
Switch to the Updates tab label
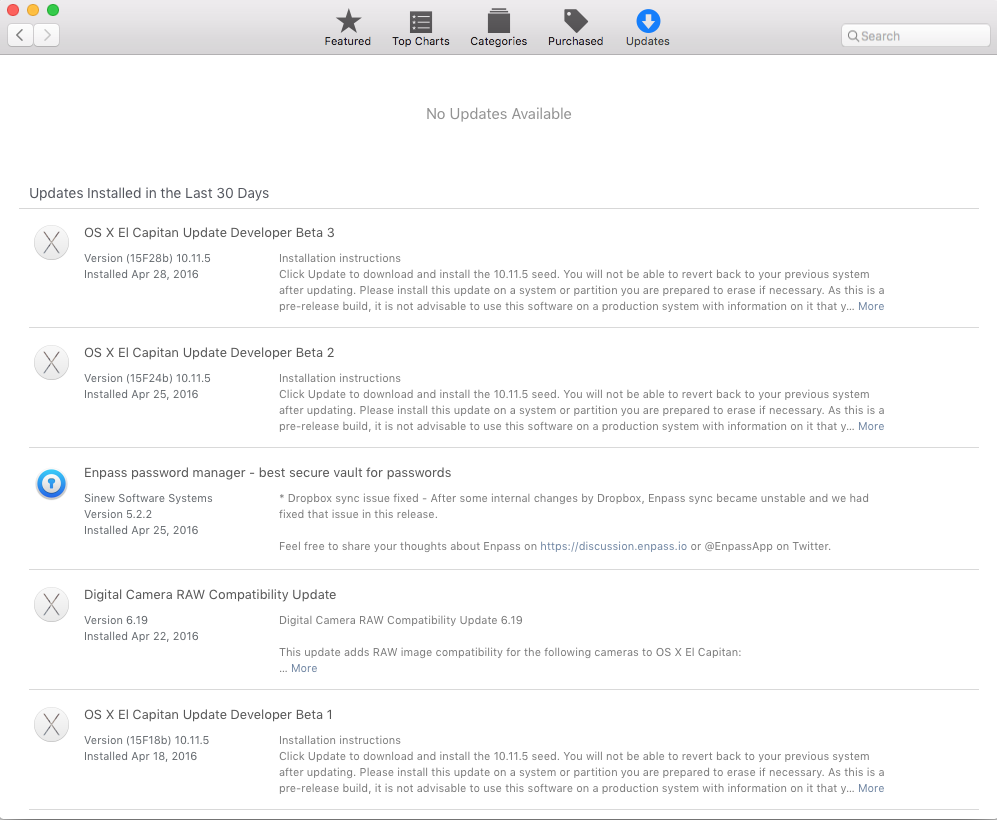(x=648, y=41)
